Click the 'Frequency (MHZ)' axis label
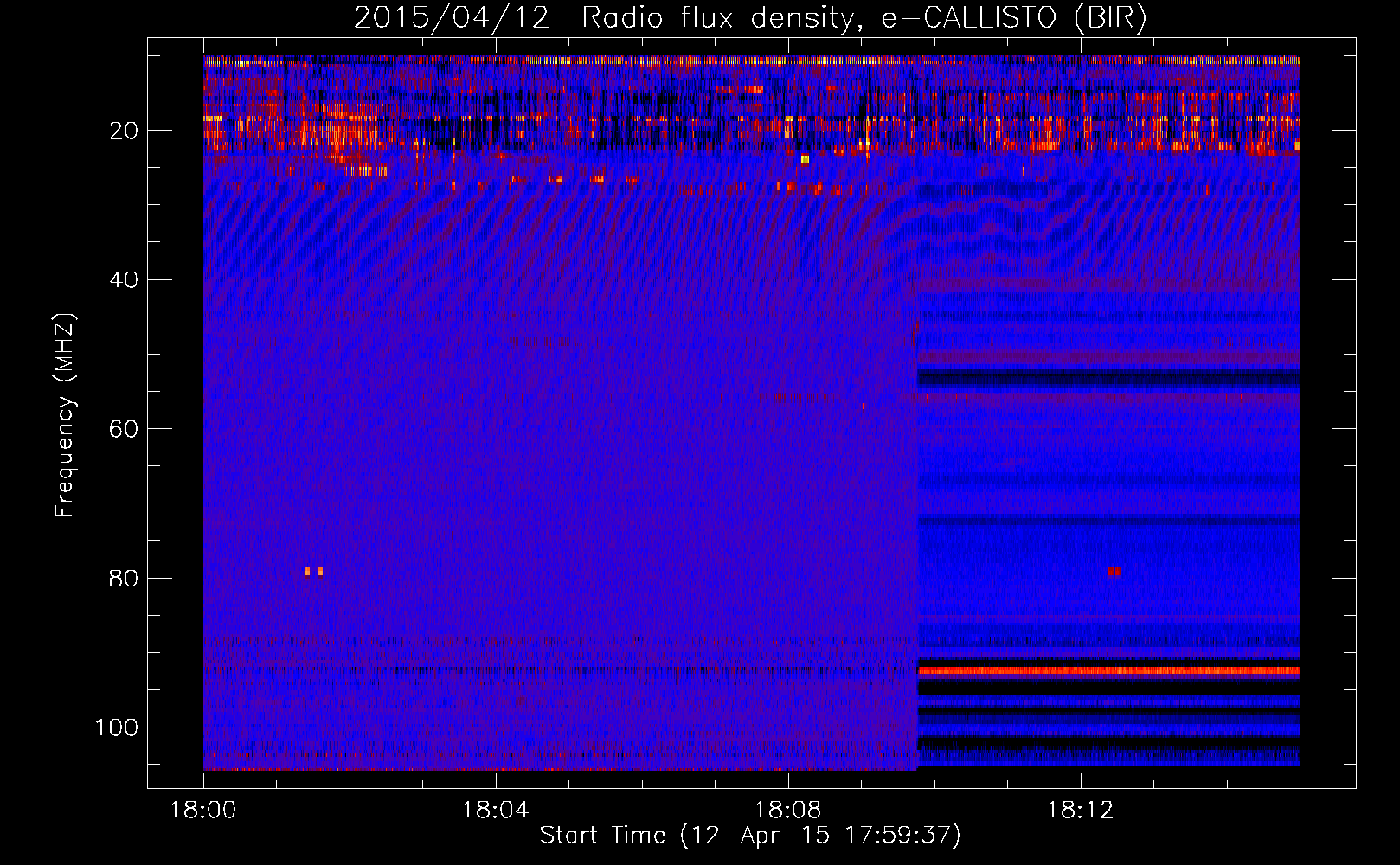The image size is (1400, 865). pos(65,414)
